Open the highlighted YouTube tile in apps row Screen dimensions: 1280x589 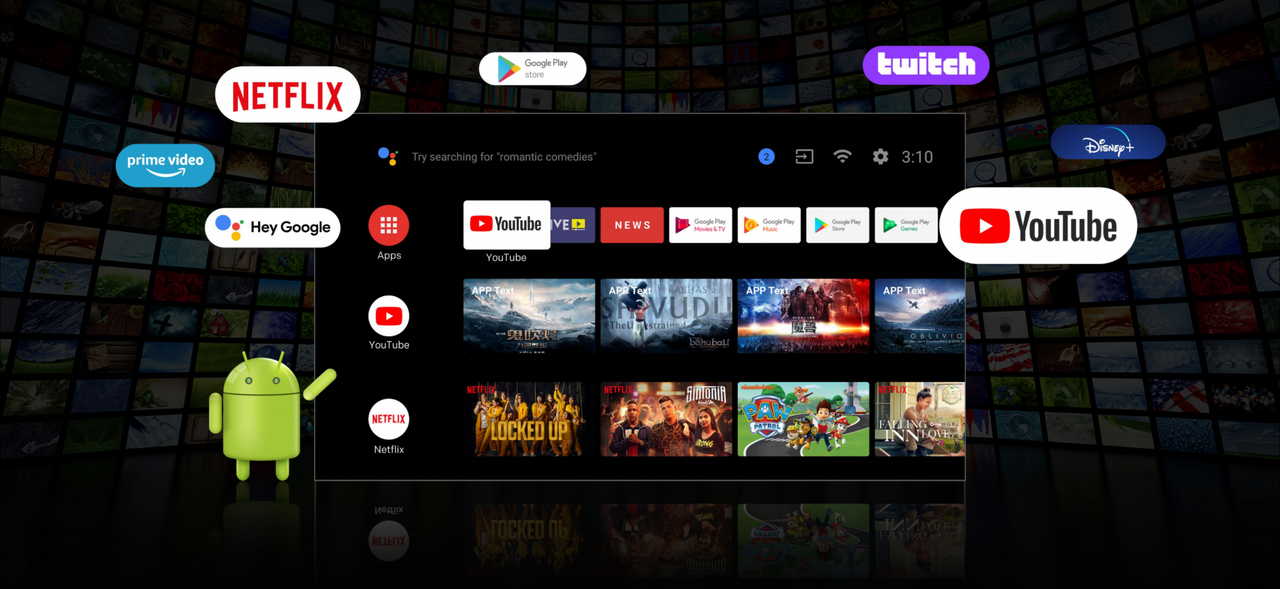(x=506, y=225)
